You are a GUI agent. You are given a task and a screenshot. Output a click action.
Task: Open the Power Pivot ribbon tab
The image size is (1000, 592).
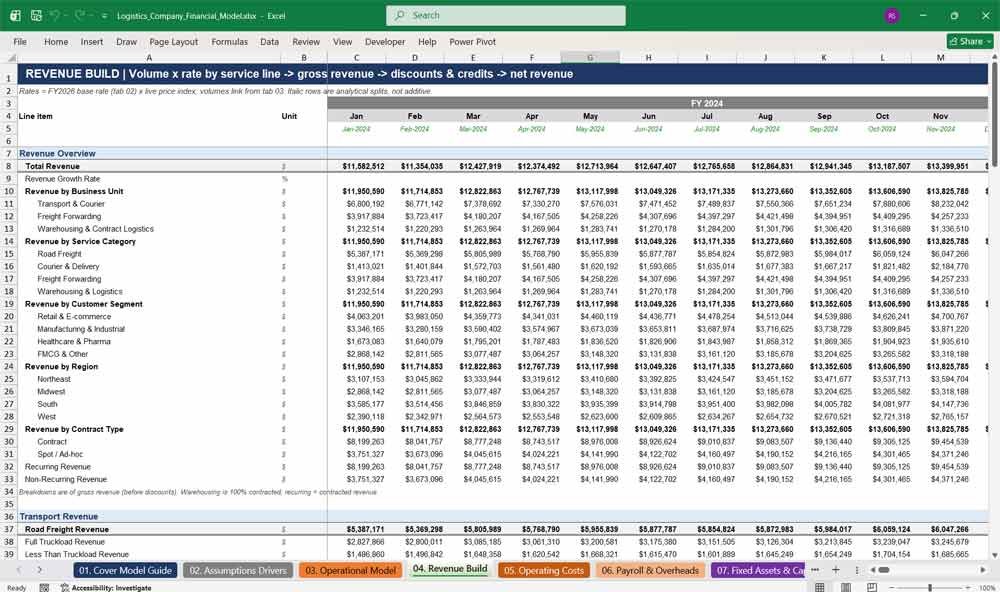[473, 41]
